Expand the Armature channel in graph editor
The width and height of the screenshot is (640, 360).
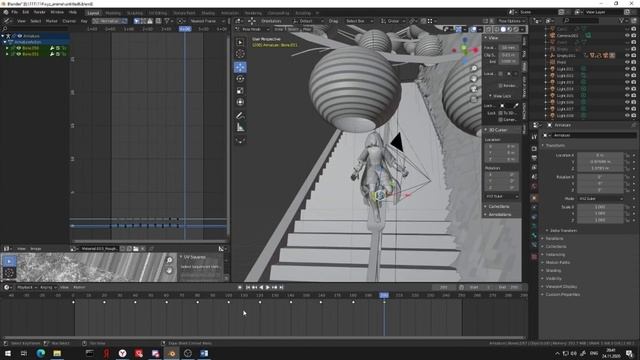[3, 36]
